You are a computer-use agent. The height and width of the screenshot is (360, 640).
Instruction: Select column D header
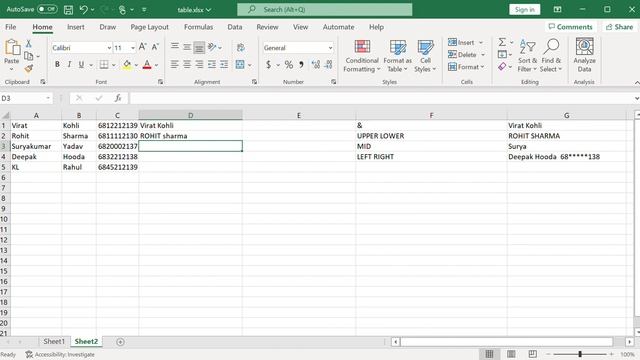coord(191,115)
